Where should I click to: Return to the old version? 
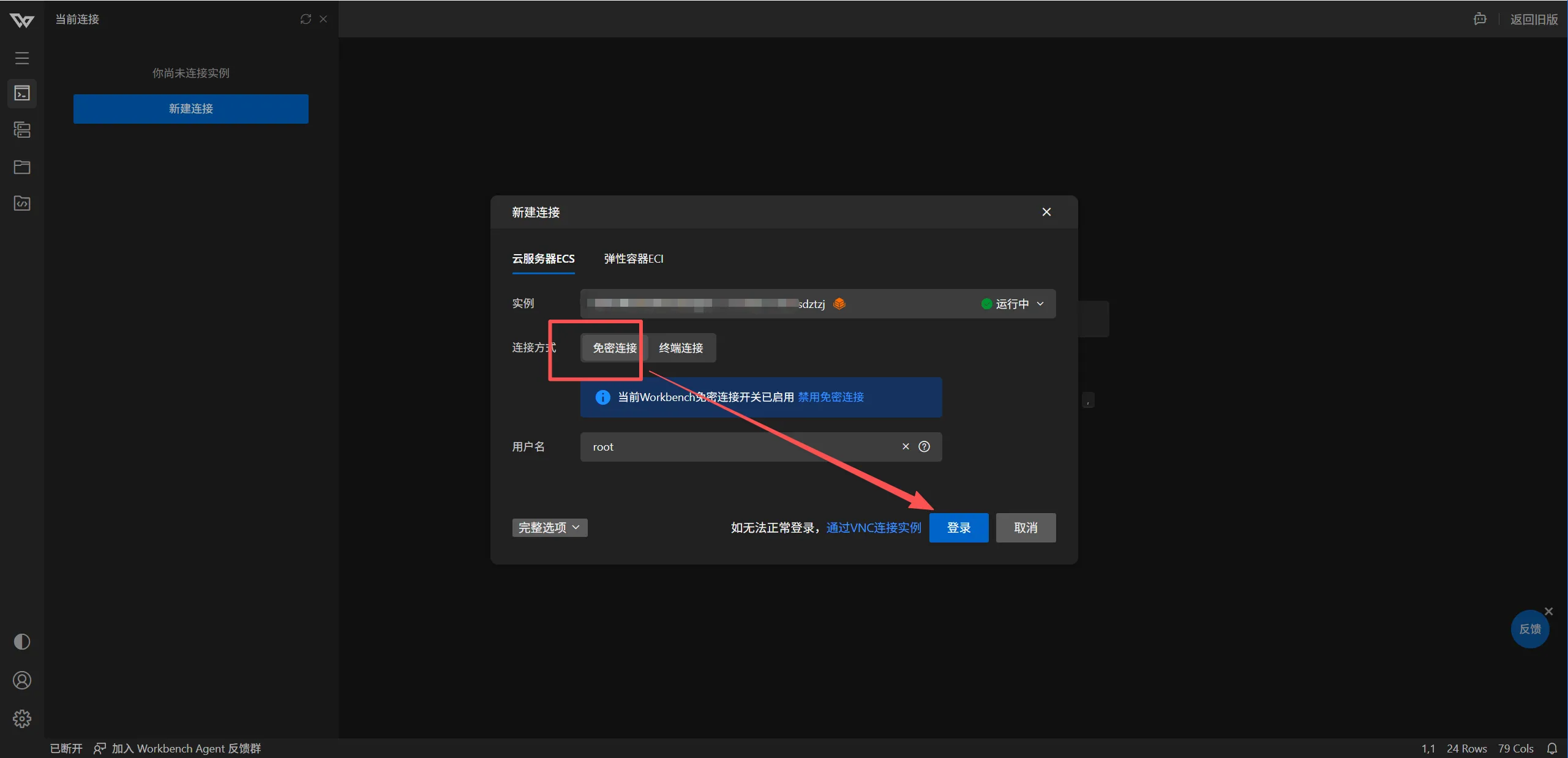(x=1534, y=20)
